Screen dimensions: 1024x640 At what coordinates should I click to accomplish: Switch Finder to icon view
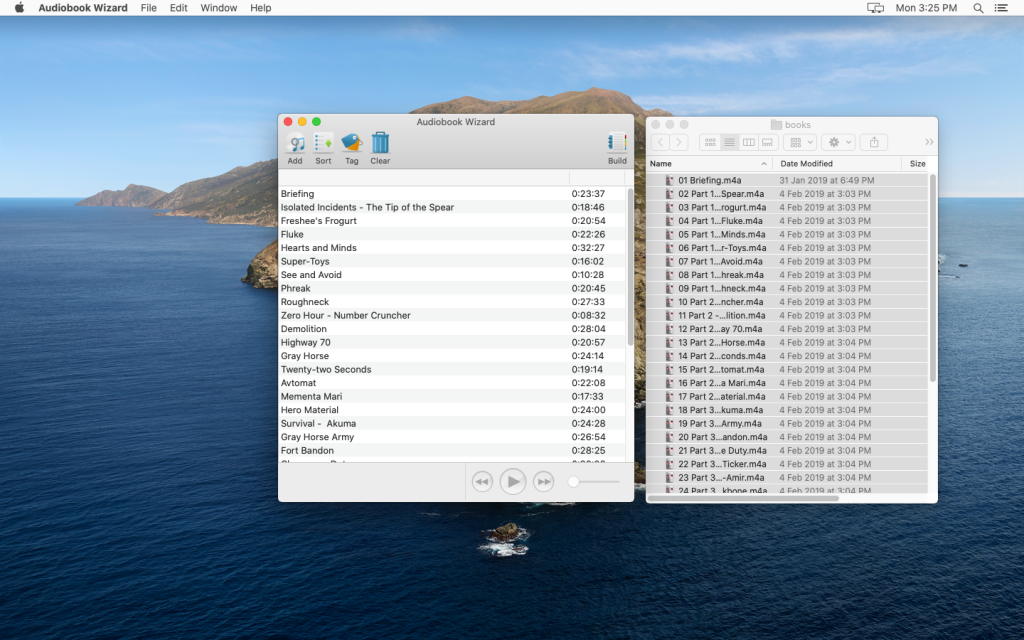click(710, 142)
